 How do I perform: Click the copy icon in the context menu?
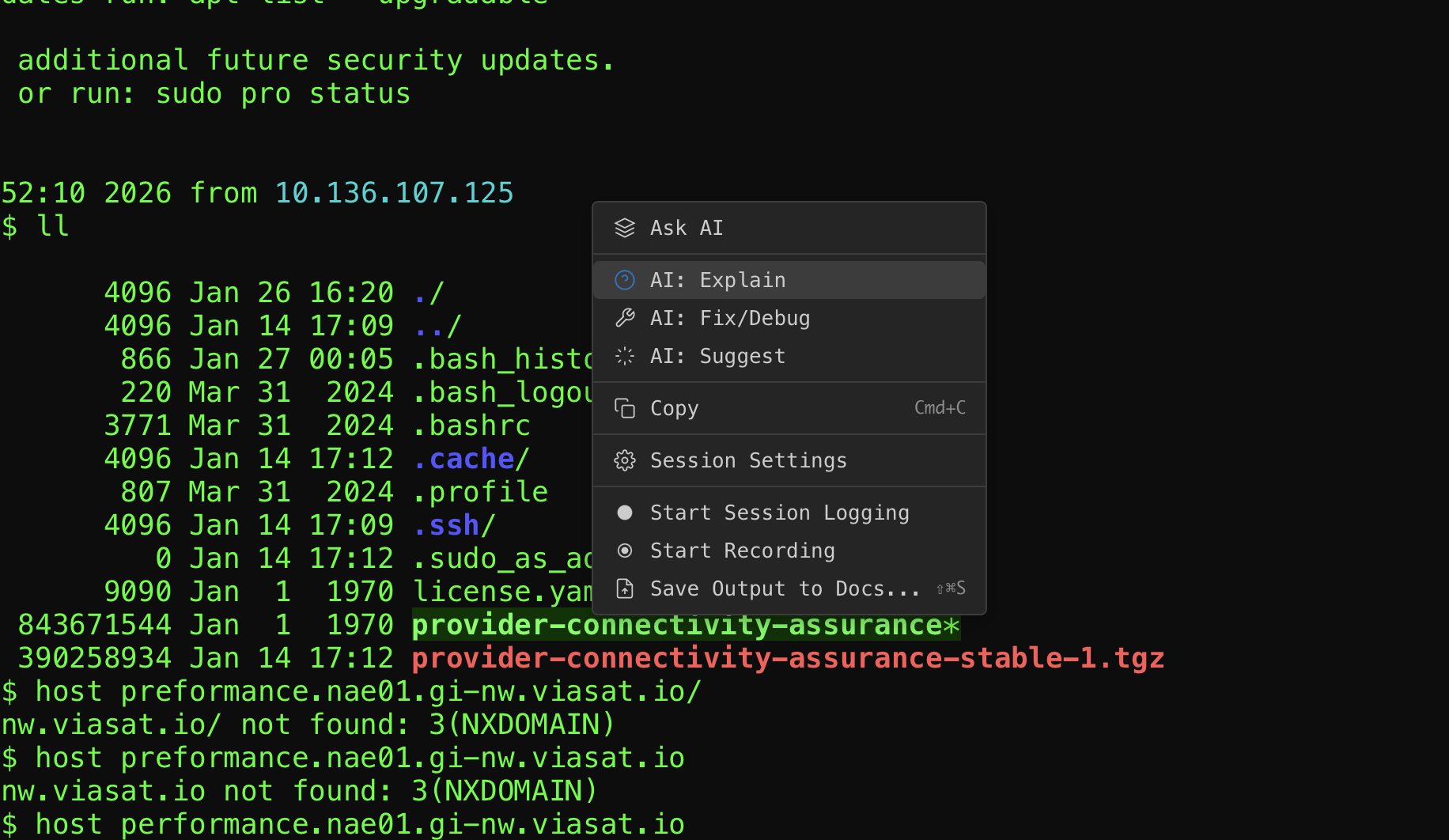625,407
